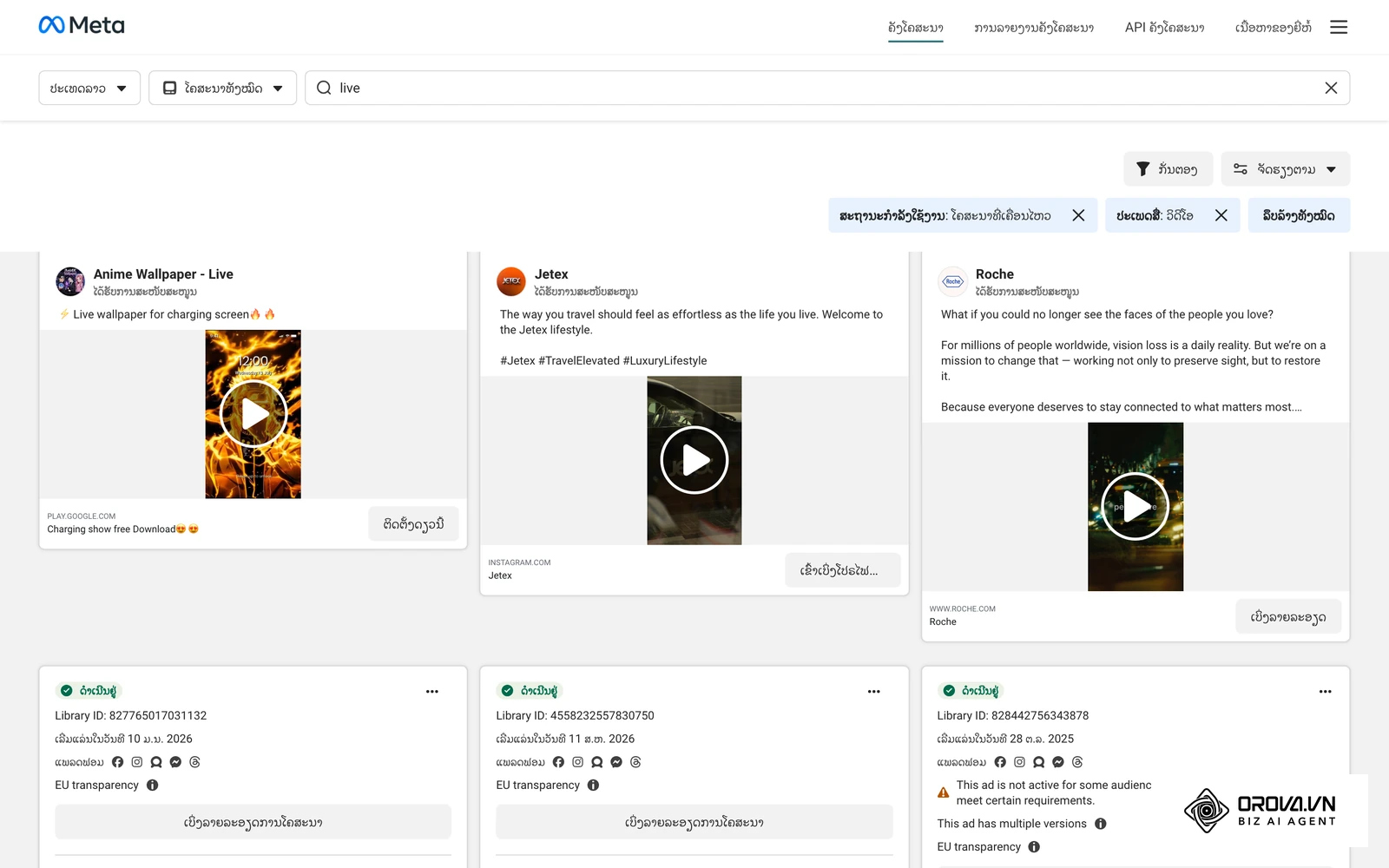The height and width of the screenshot is (868, 1389).
Task: Open the Ad Library report tab
Action: pos(1034,28)
